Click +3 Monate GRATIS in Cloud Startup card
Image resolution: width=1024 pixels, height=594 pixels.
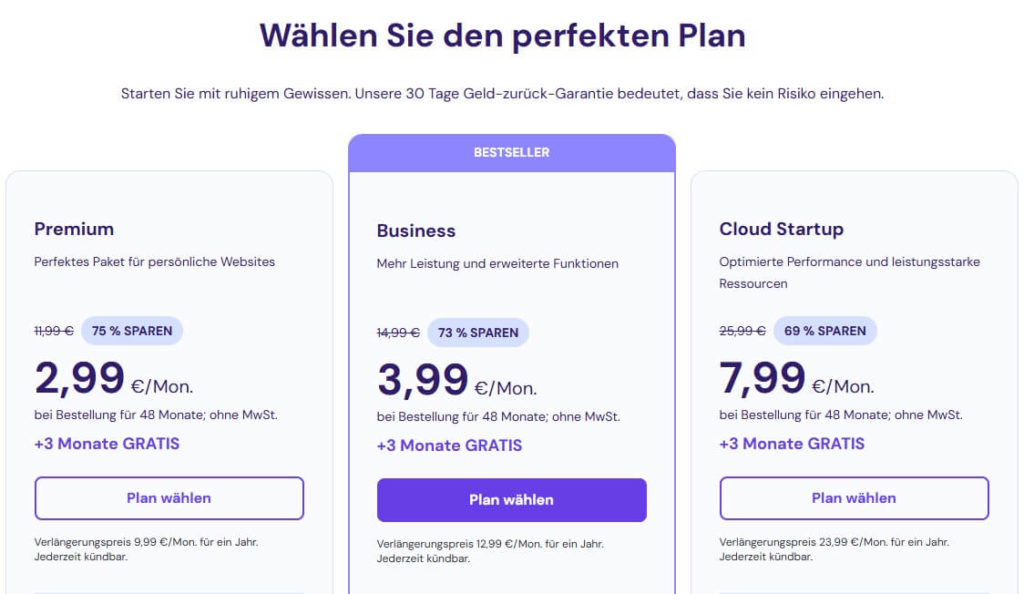pyautogui.click(x=792, y=443)
